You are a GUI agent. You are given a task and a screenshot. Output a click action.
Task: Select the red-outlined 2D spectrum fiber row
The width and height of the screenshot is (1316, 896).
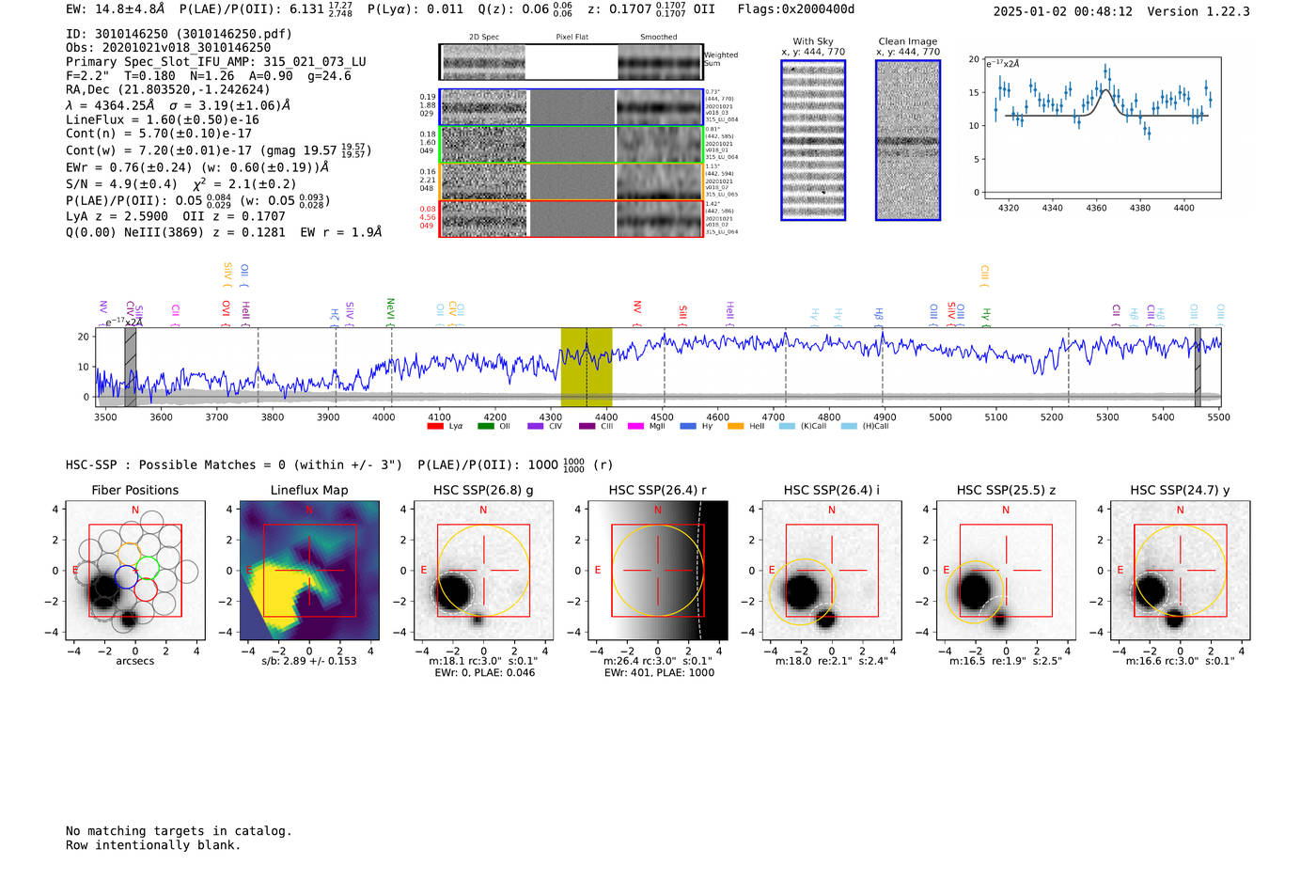[572, 218]
